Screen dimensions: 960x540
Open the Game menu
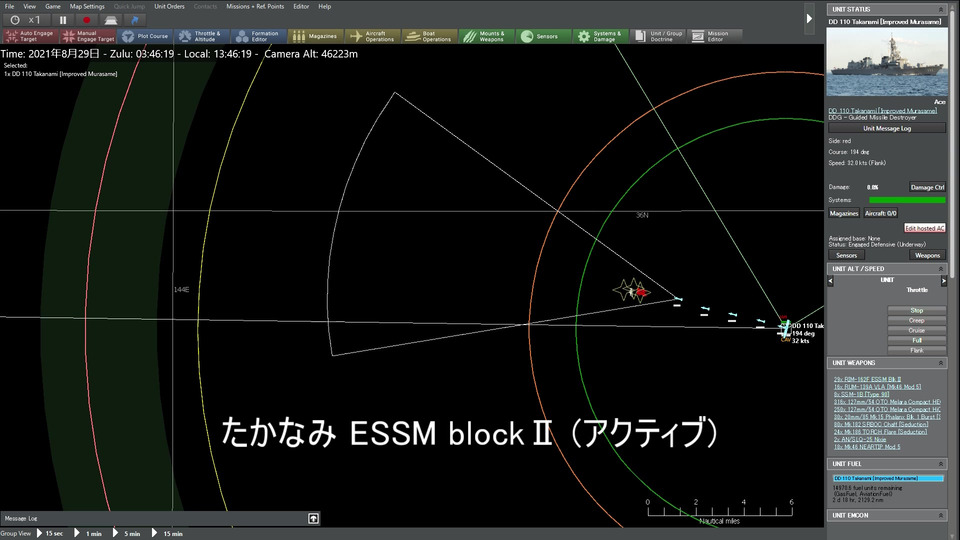(x=53, y=6)
